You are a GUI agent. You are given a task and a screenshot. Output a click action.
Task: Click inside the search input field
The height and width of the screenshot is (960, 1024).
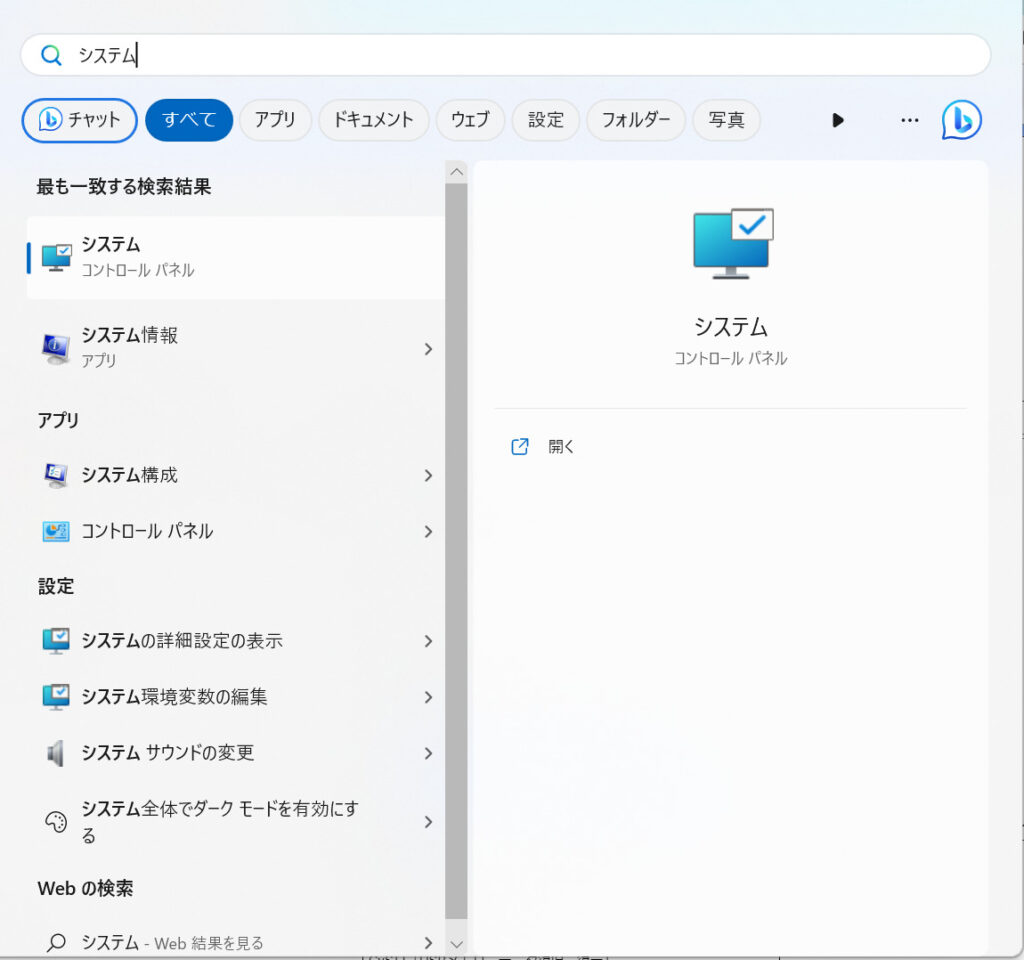coord(505,55)
